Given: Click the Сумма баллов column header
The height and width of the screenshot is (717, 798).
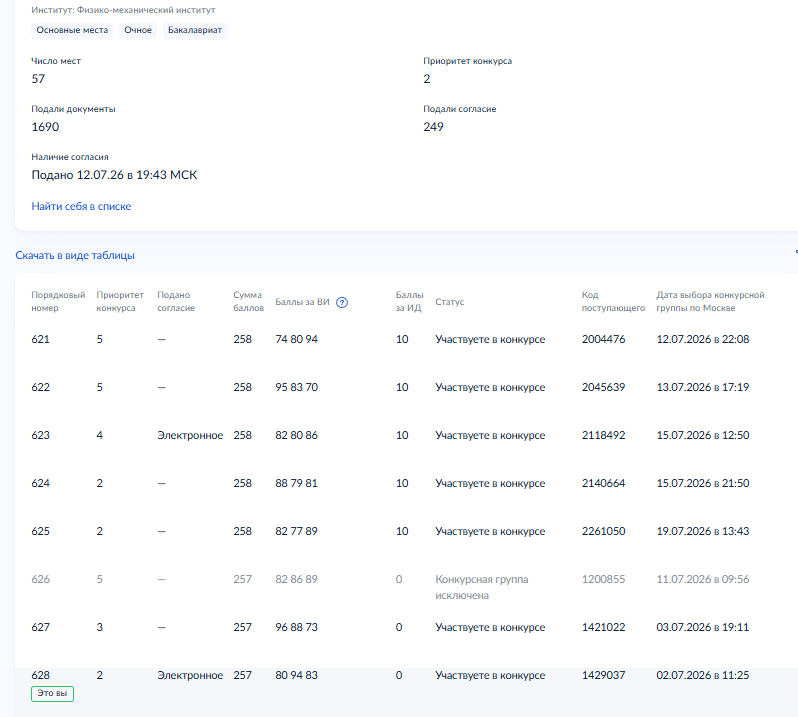Looking at the screenshot, I should [x=248, y=301].
